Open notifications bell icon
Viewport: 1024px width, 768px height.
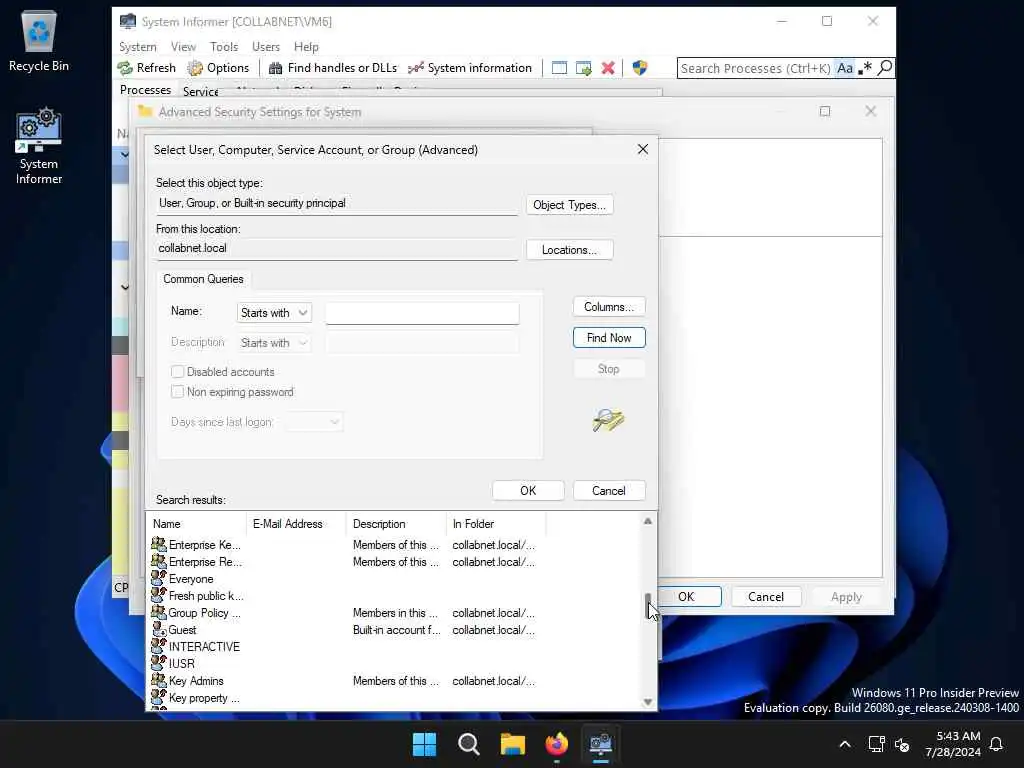996,744
